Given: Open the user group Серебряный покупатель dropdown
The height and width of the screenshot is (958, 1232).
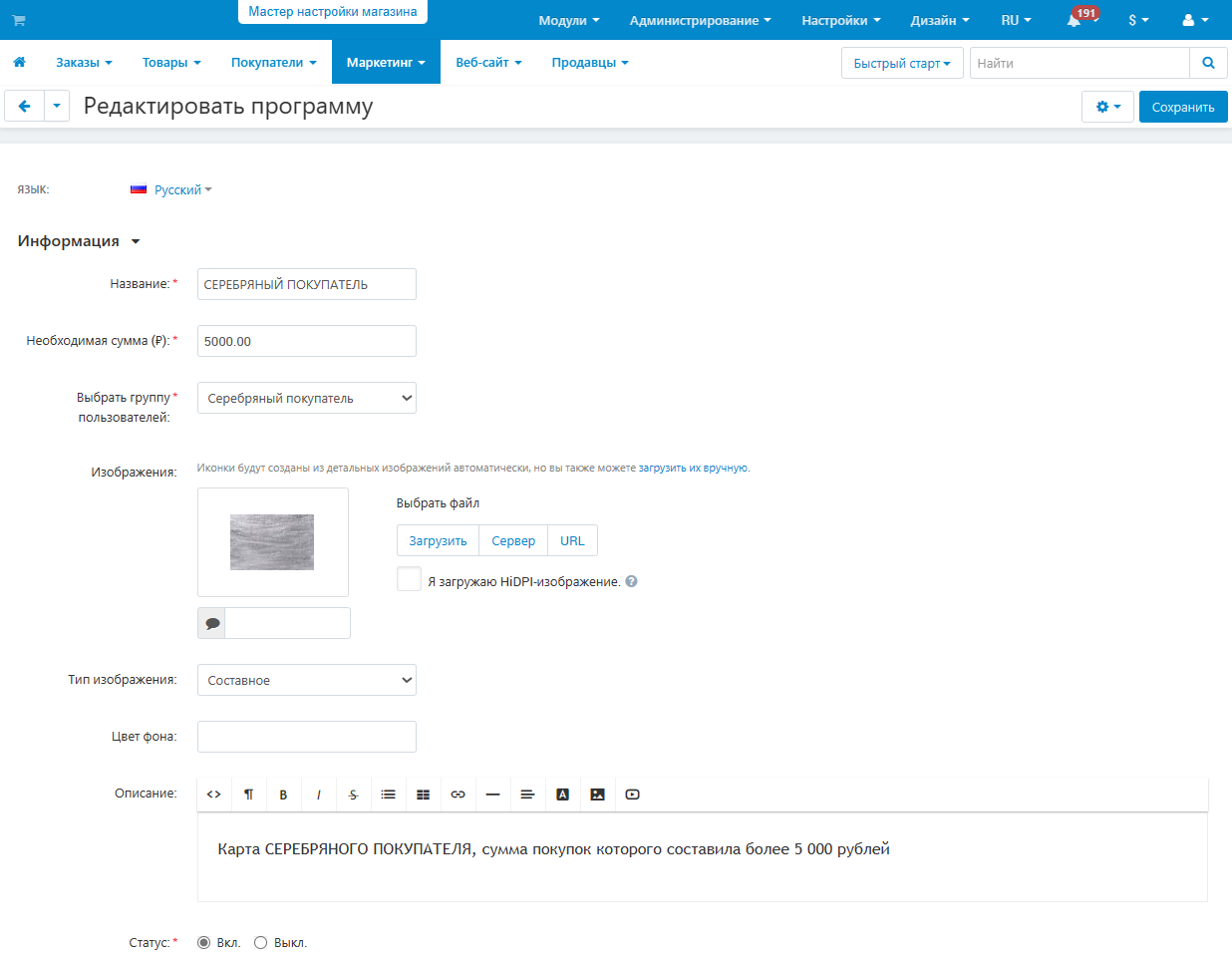Looking at the screenshot, I should point(307,398).
